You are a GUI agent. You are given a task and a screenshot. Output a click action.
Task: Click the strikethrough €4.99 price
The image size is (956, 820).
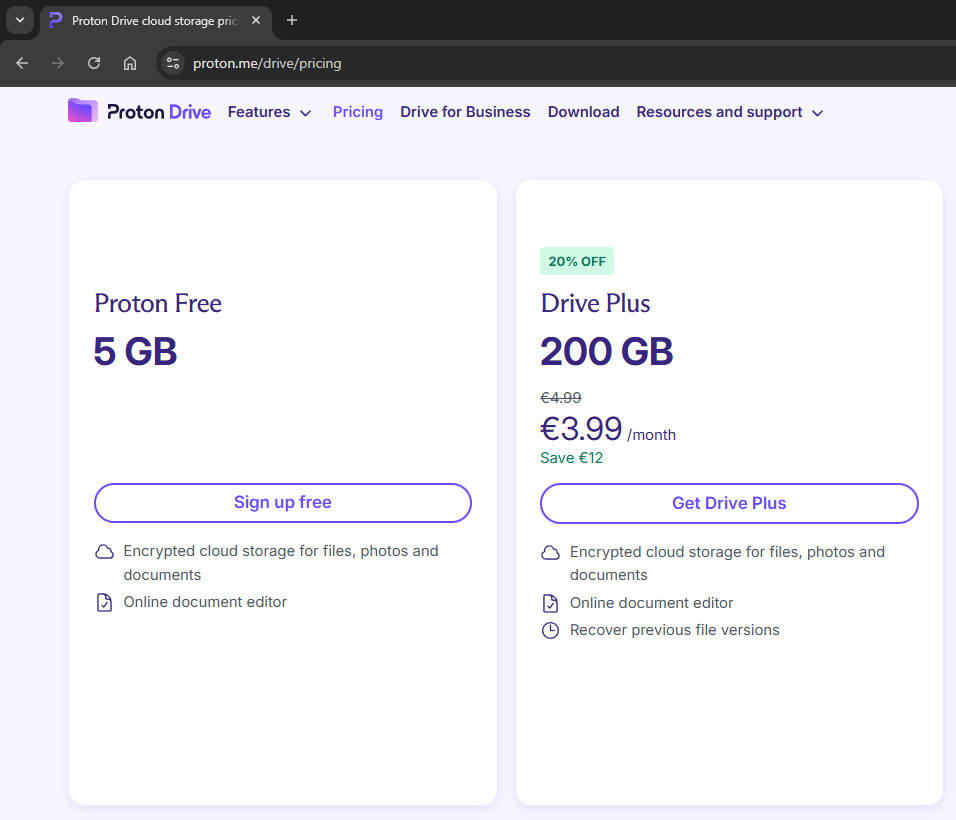coord(561,398)
